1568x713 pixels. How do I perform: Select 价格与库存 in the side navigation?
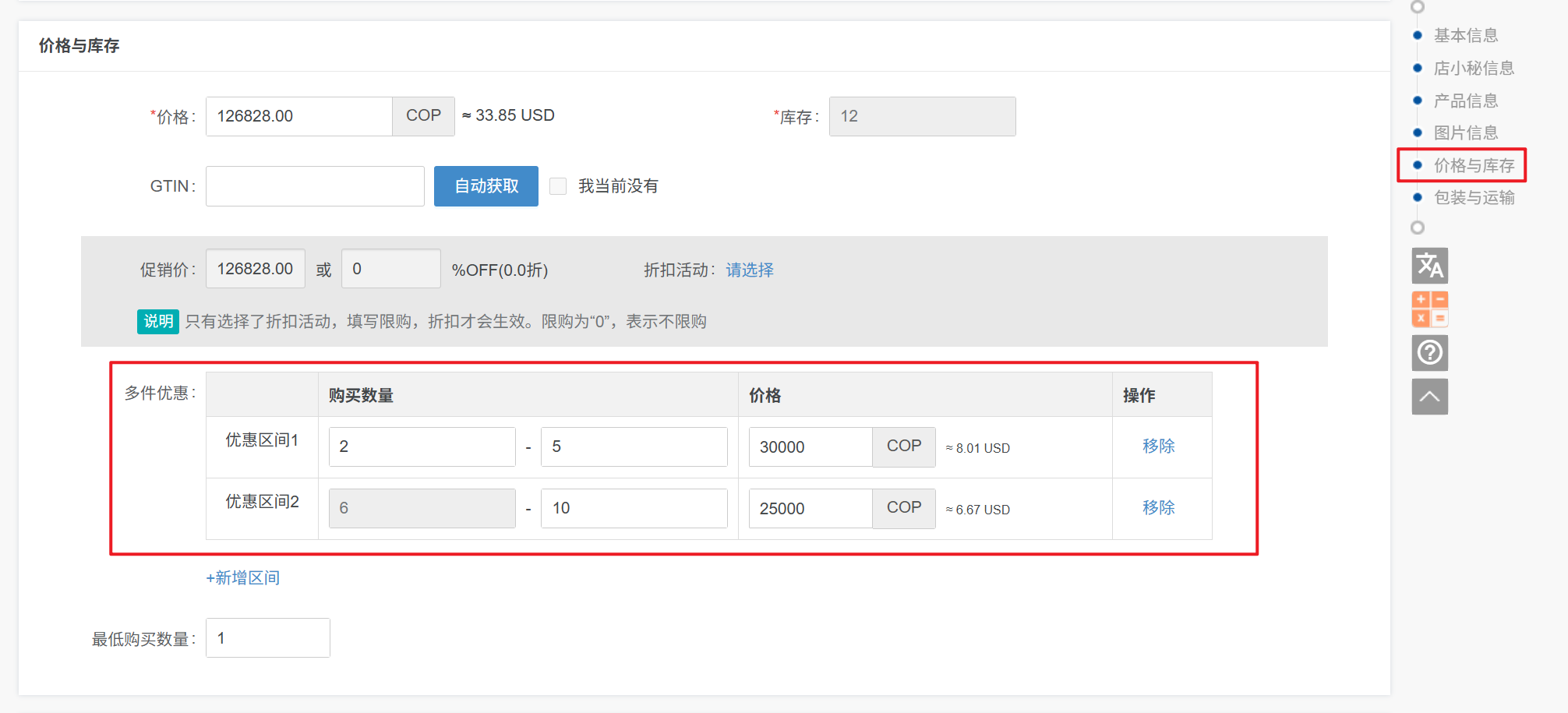[x=1473, y=165]
